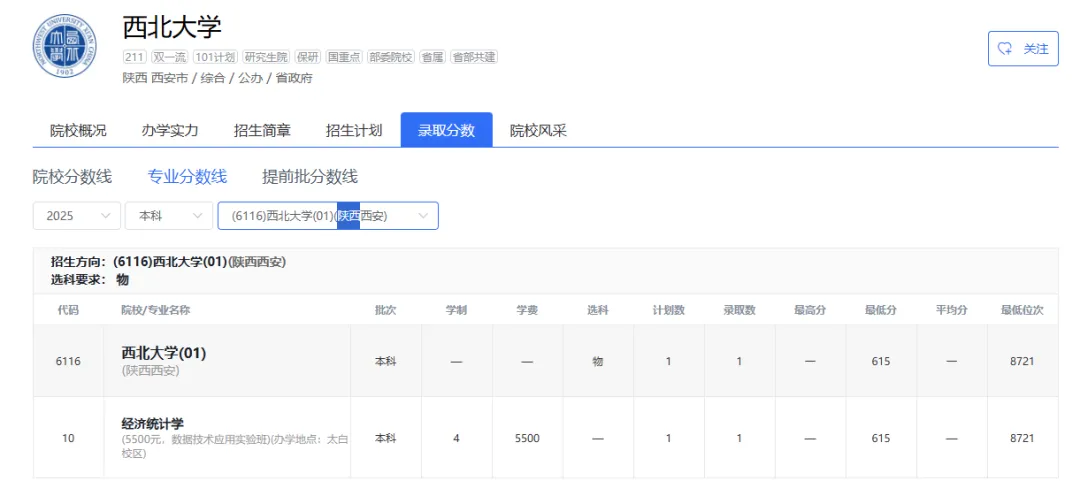Click the 计划数 column header

point(669,310)
